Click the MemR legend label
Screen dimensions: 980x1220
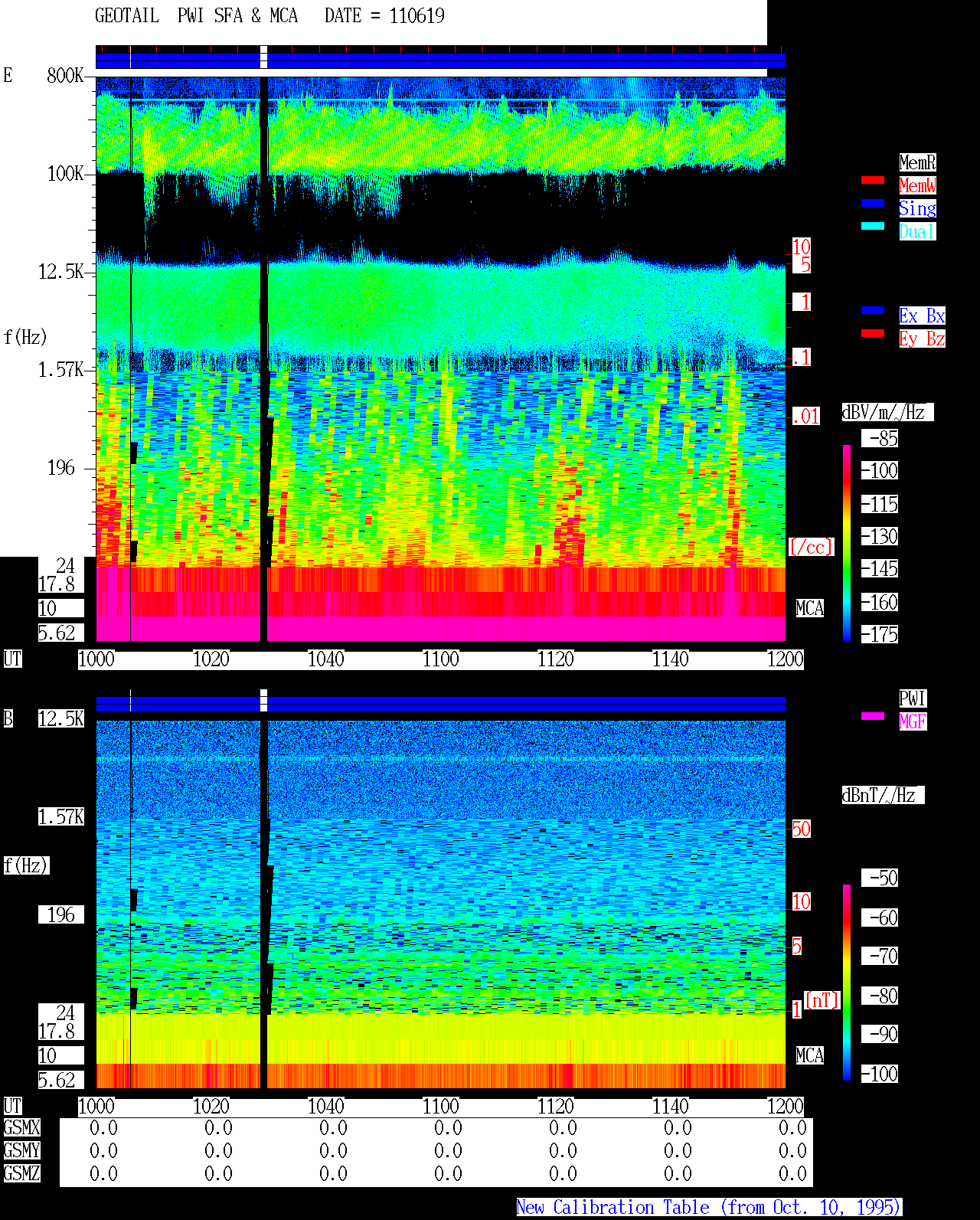tap(917, 162)
